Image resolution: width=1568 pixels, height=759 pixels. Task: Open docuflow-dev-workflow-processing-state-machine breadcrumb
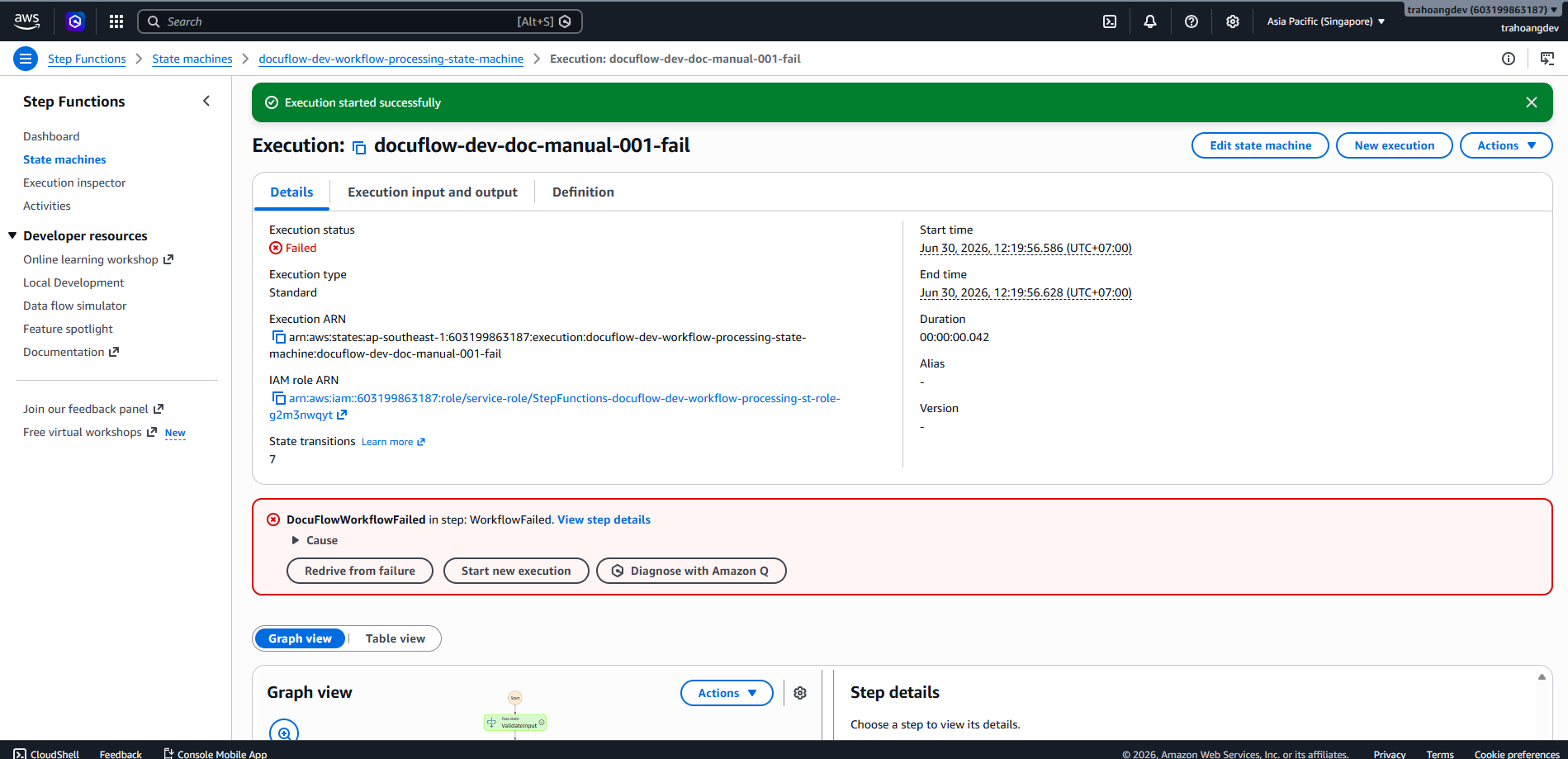391,59
